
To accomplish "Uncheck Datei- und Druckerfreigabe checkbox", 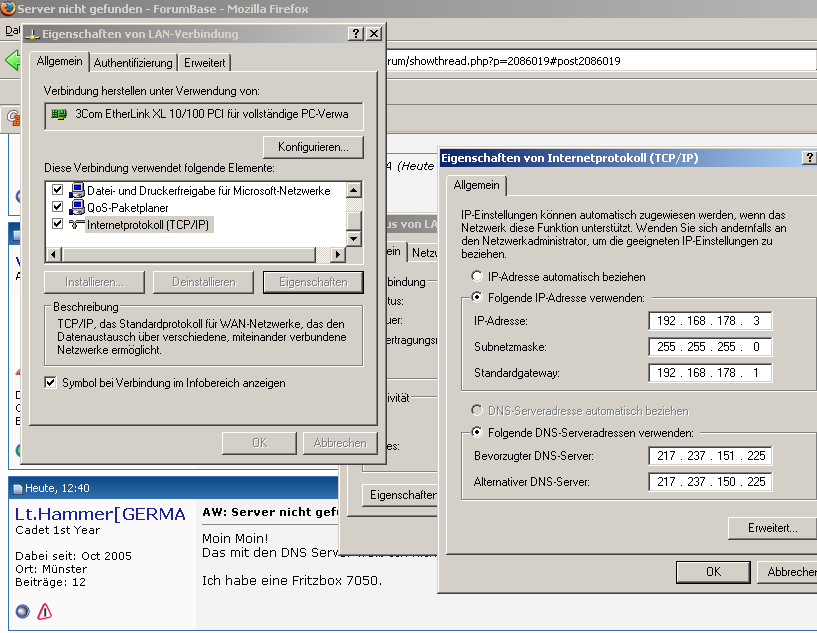I will [57, 190].
